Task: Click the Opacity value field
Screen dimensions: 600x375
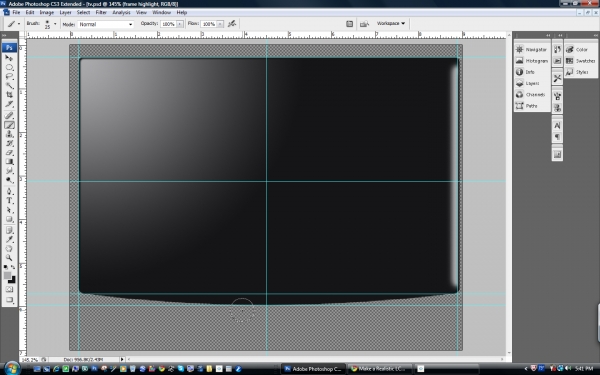Action: (x=168, y=24)
